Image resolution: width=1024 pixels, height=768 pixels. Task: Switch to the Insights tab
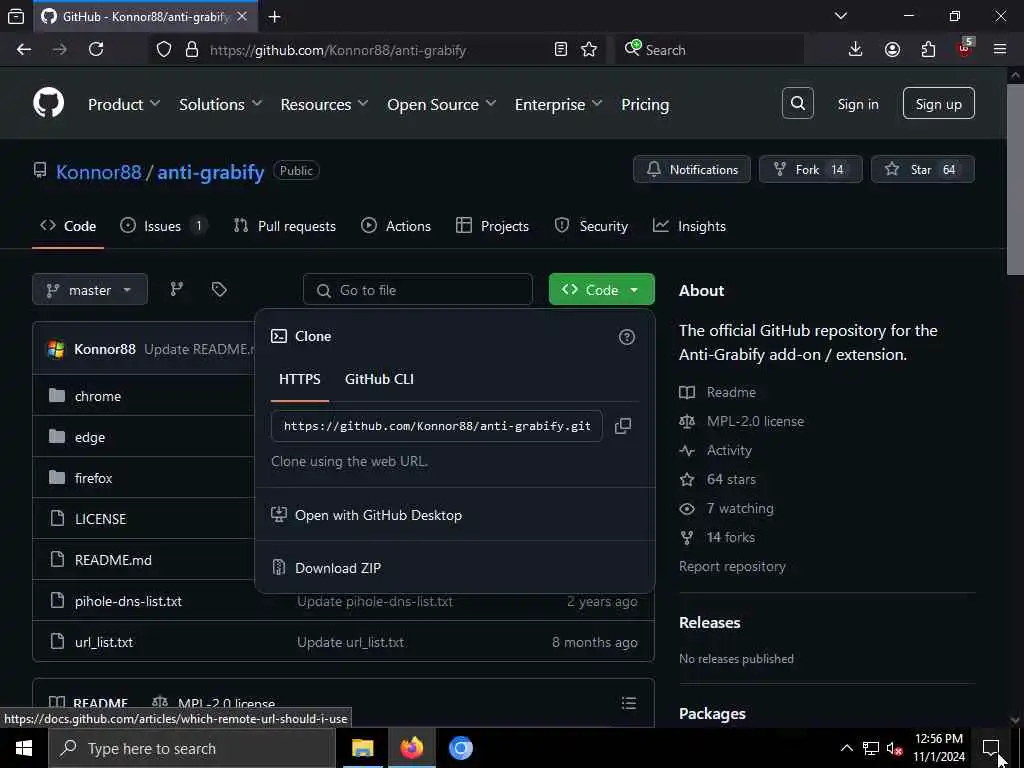(689, 226)
